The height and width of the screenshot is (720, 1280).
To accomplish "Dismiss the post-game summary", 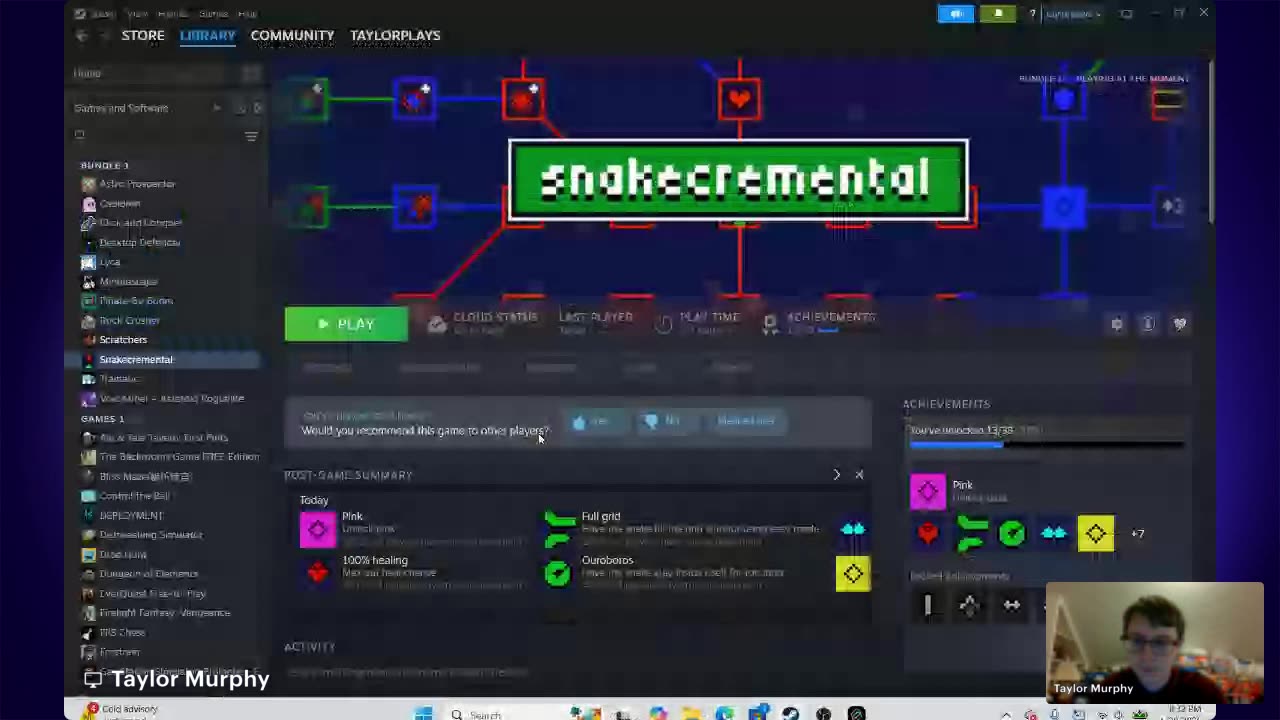I will [x=859, y=475].
